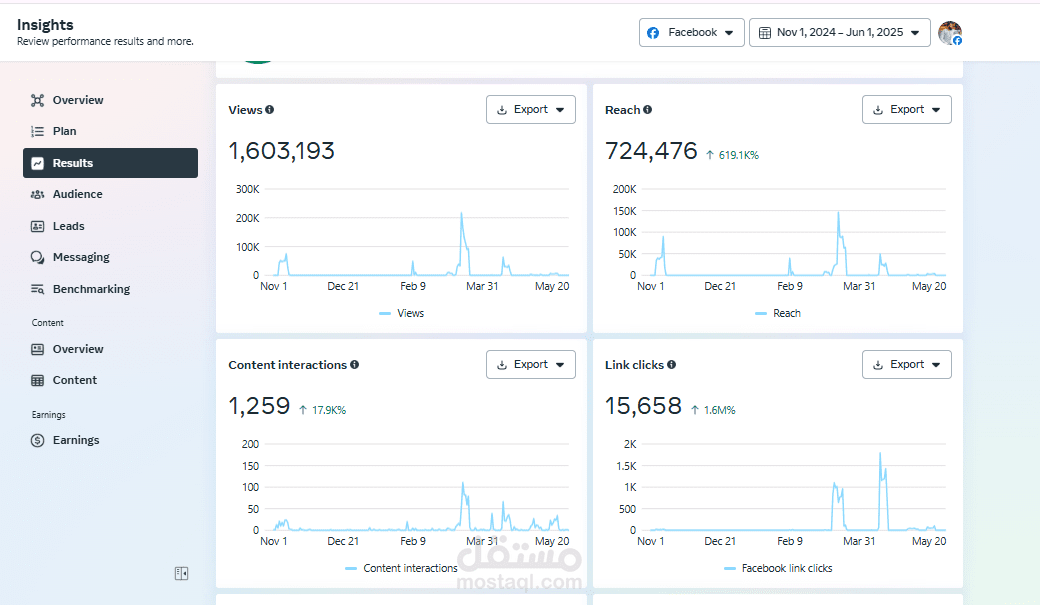Click the 1.6M% link clicks increase indicator
The width and height of the screenshot is (1040, 605).
[x=713, y=410]
